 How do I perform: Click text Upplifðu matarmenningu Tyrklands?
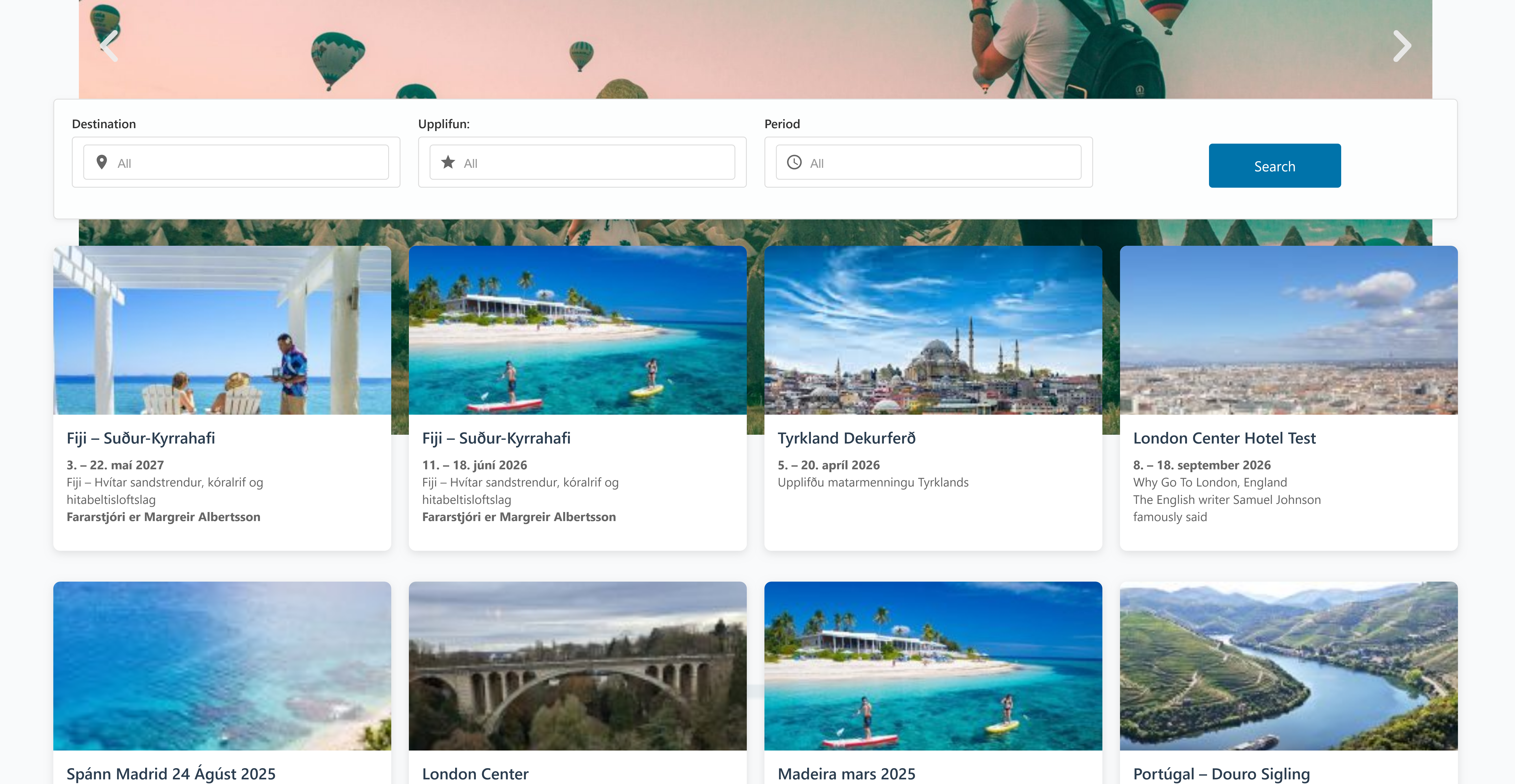tap(873, 483)
